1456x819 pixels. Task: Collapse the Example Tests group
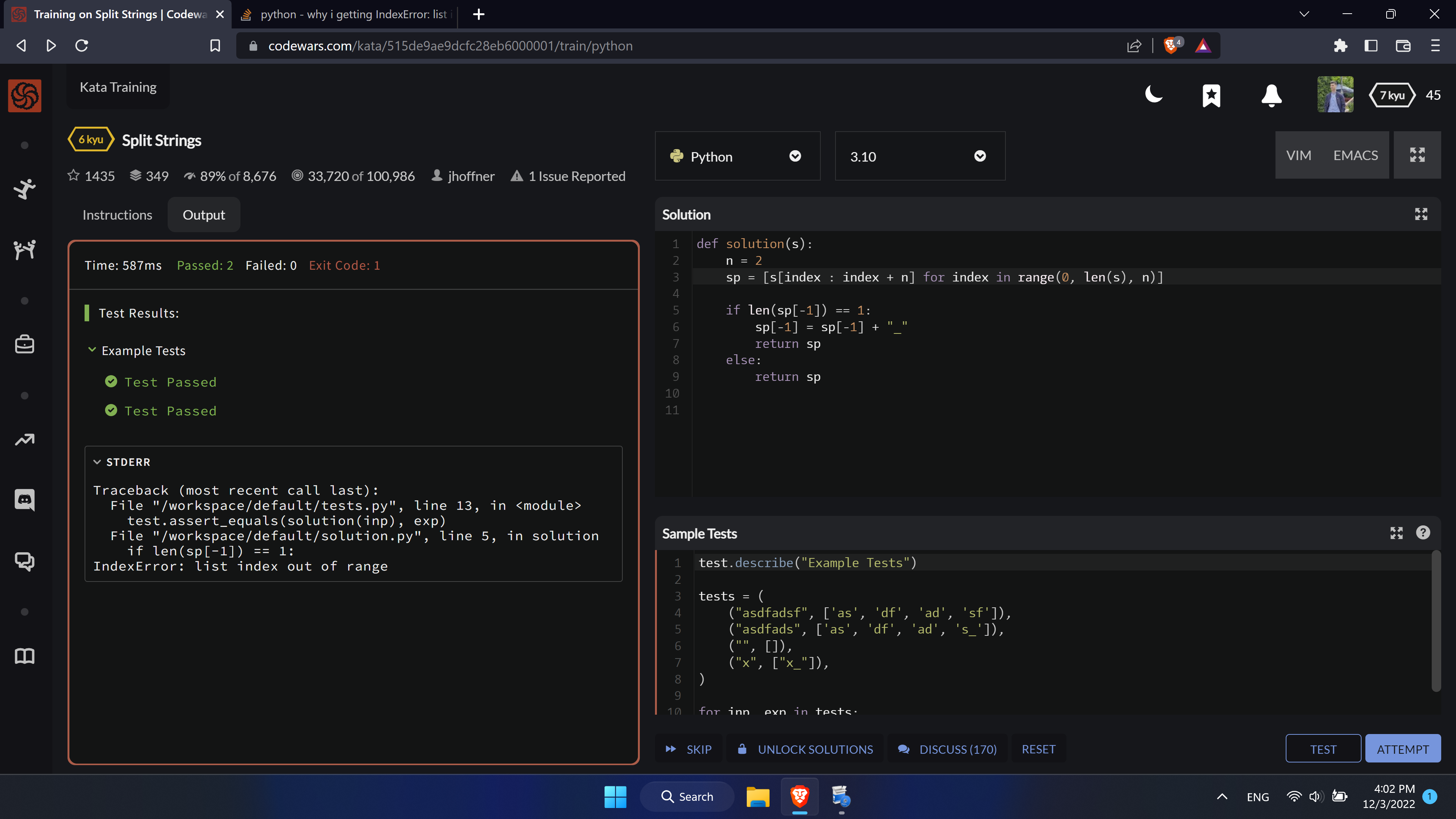point(137,351)
